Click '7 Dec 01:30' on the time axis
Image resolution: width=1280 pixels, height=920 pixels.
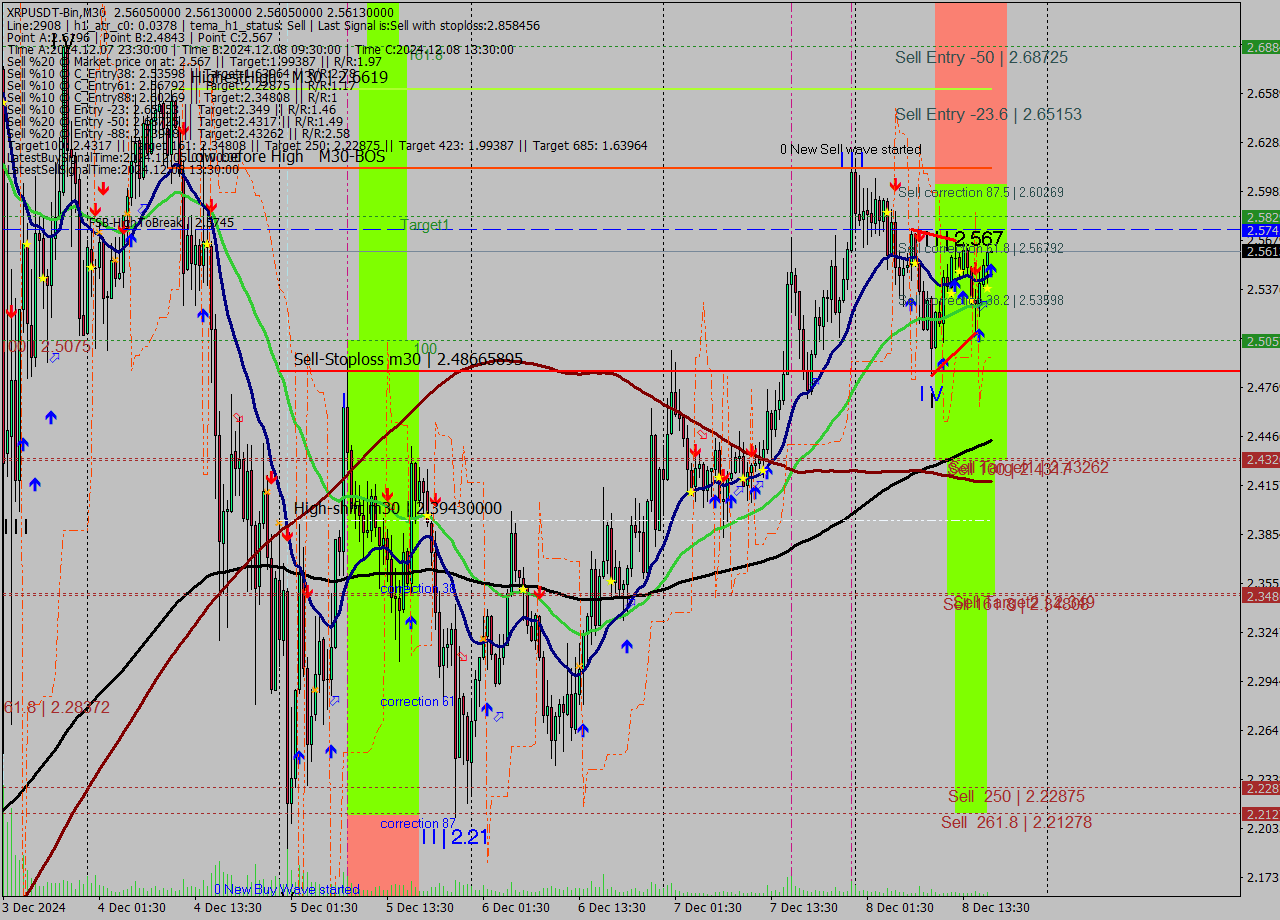(x=708, y=908)
